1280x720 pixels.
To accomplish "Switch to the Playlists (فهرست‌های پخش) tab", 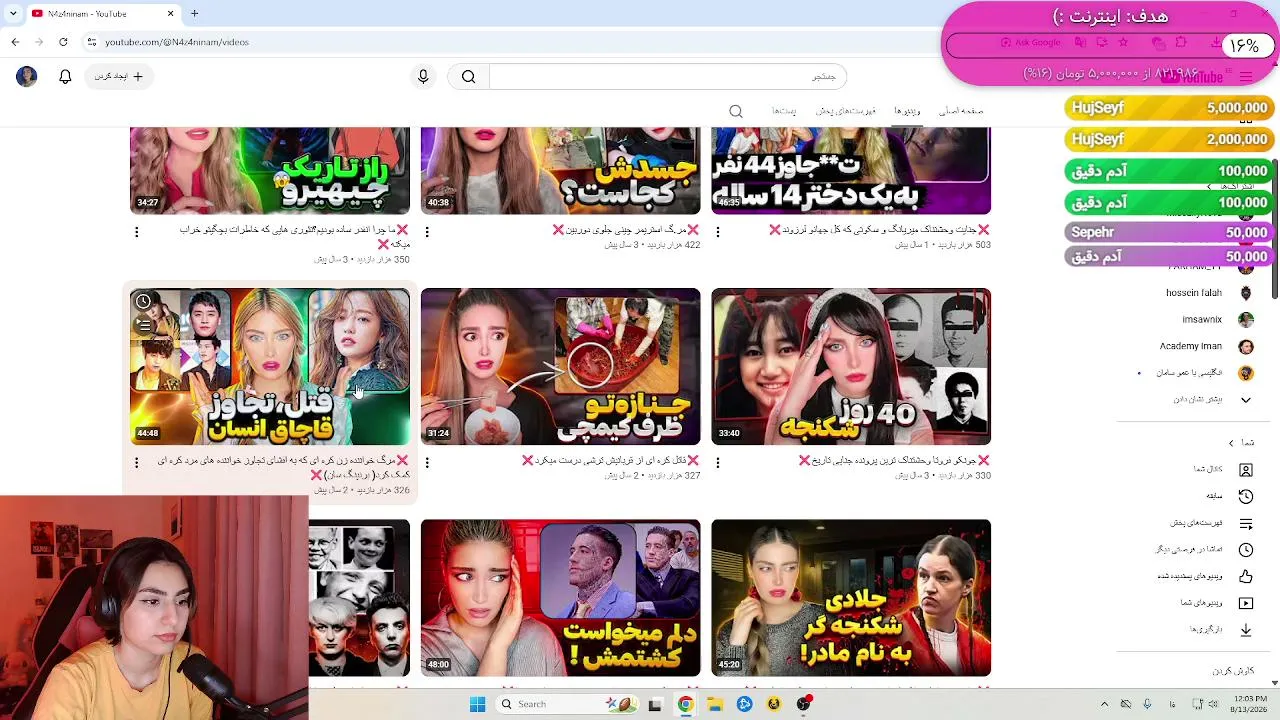I will click(845, 111).
